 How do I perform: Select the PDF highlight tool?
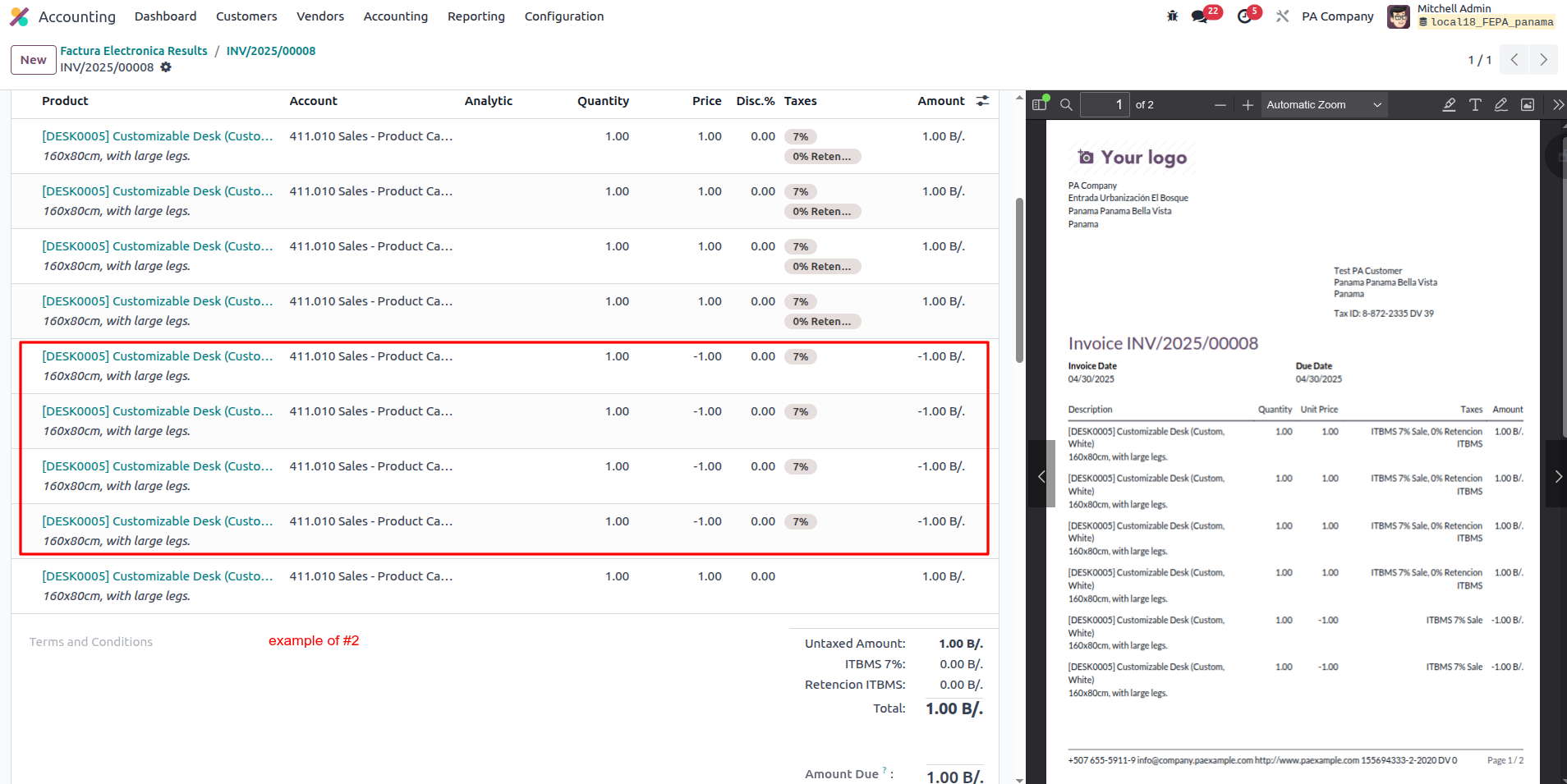point(1449,104)
